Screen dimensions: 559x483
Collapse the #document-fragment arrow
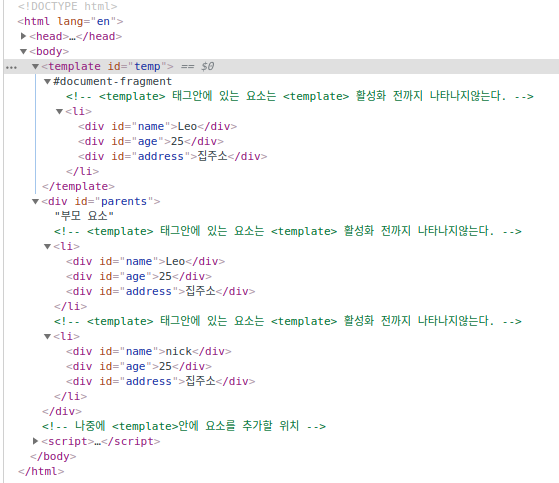point(47,82)
